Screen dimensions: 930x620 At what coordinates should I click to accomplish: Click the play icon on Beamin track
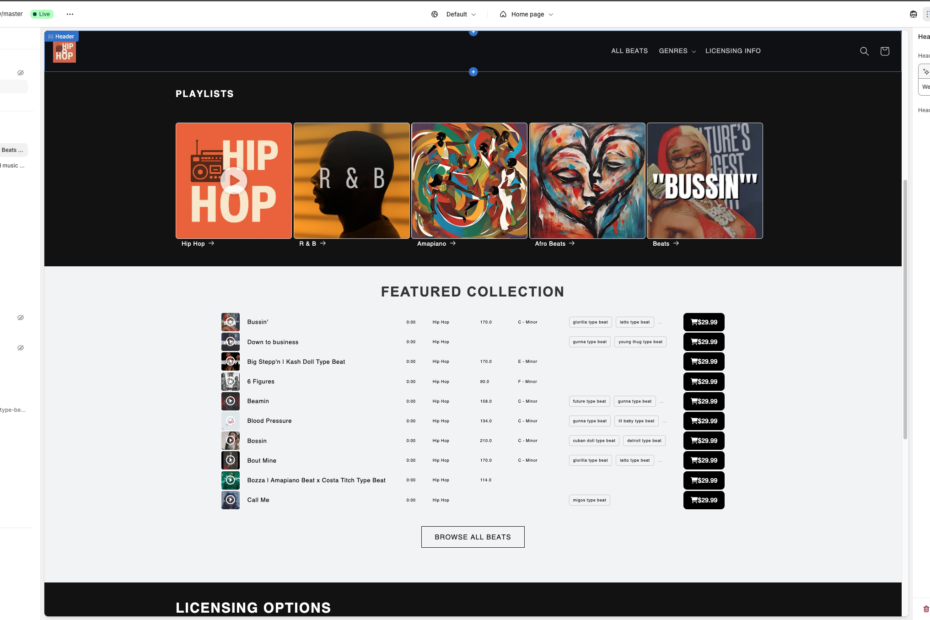[x=230, y=401]
